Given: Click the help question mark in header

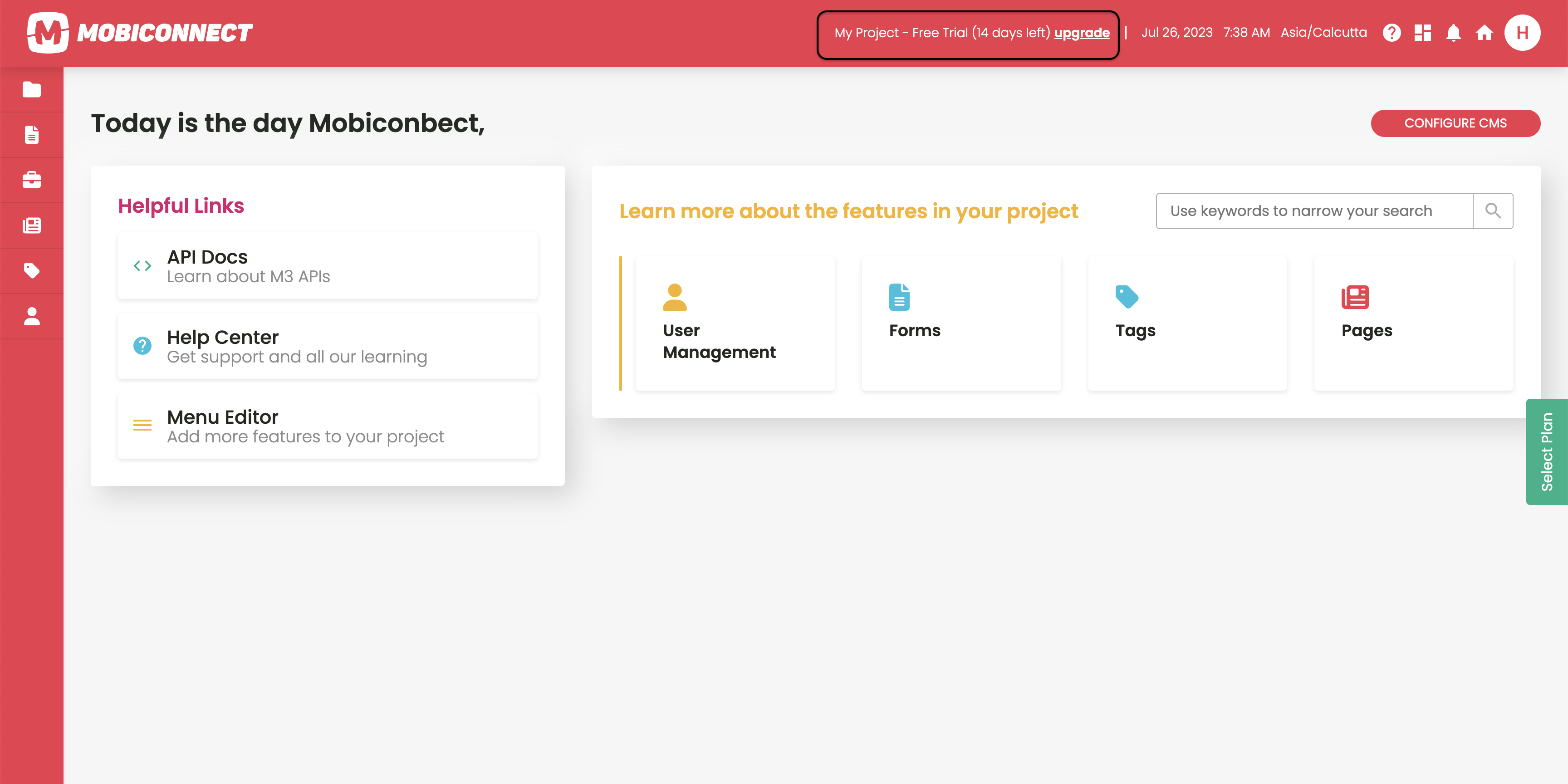Looking at the screenshot, I should [x=1392, y=32].
